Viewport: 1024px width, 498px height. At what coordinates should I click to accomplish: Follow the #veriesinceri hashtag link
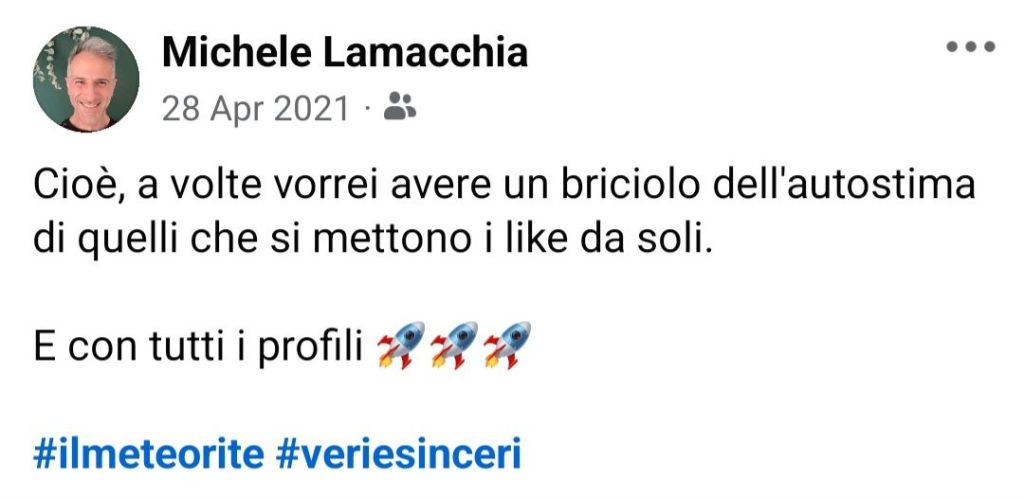tap(399, 455)
